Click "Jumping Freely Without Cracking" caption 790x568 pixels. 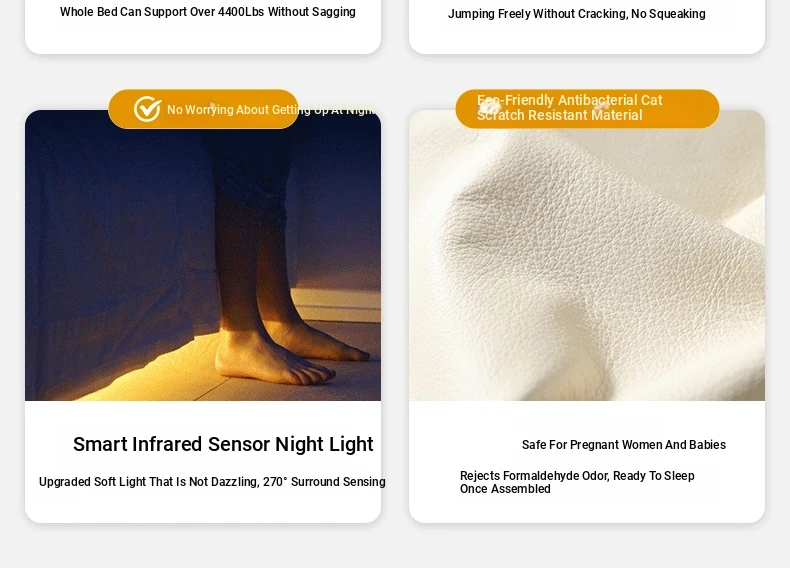[576, 14]
